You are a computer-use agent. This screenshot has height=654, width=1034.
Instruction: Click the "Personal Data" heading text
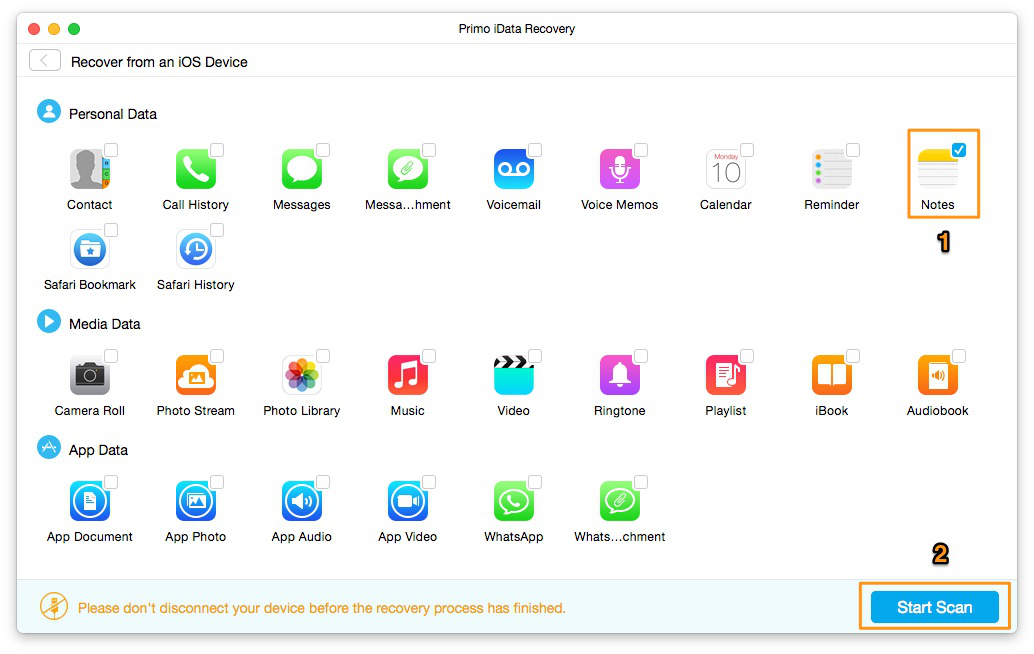click(113, 114)
